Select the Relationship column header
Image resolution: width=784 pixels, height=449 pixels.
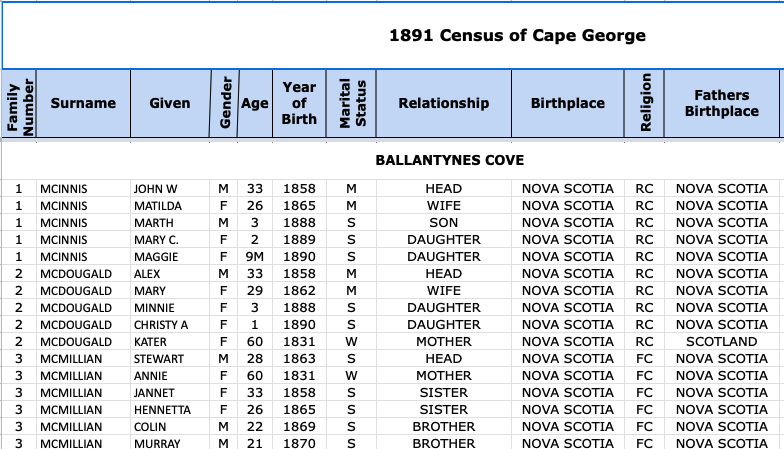[443, 103]
